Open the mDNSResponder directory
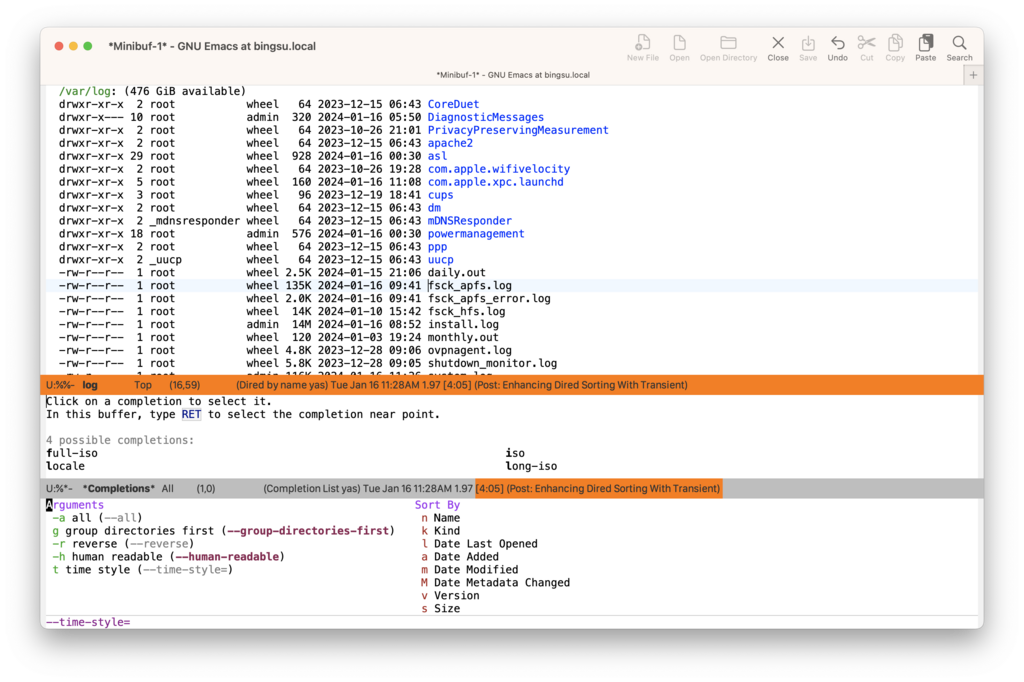The image size is (1024, 682). pyautogui.click(x=470, y=221)
